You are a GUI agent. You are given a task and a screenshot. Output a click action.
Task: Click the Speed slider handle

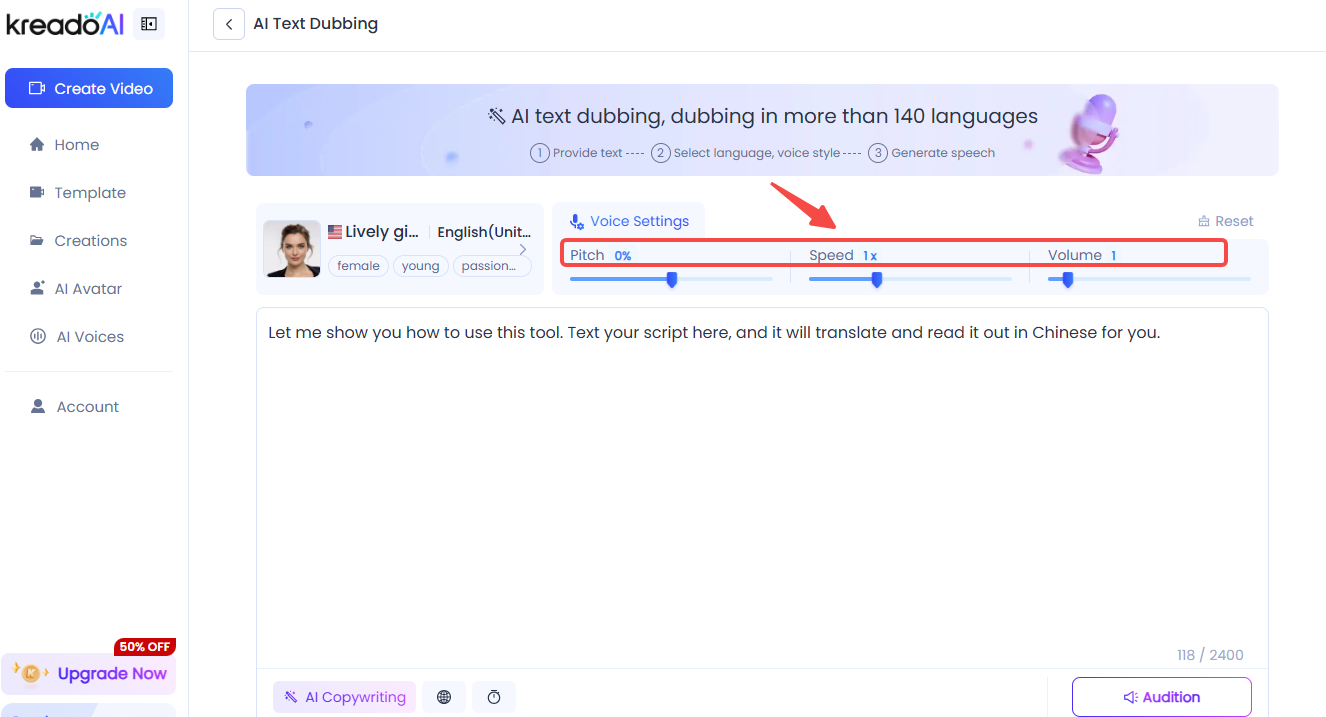coord(877,280)
